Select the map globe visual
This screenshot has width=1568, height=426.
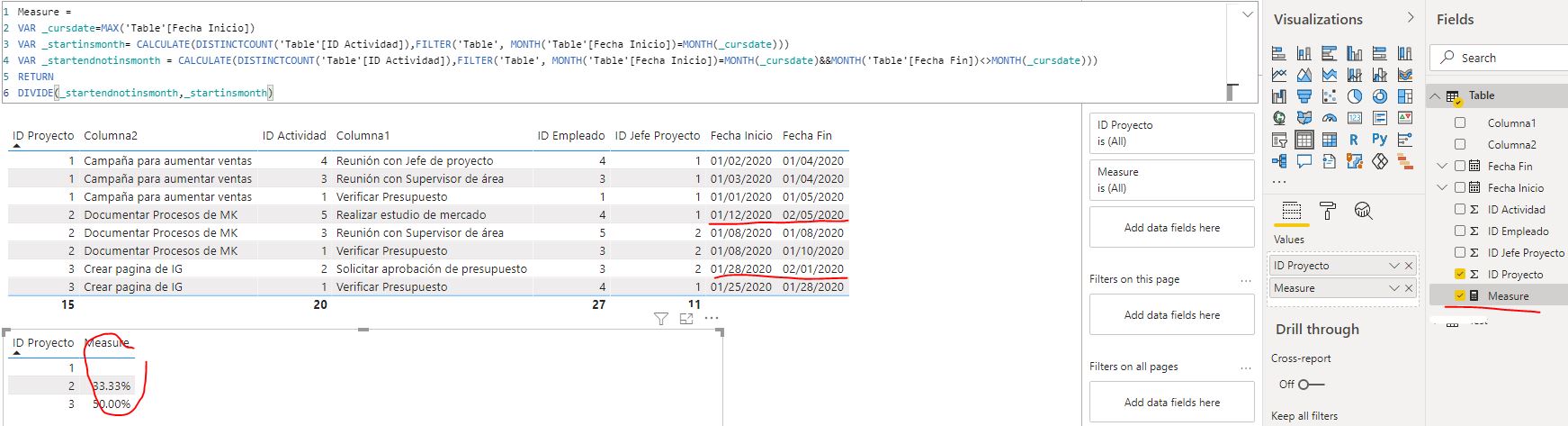pyautogui.click(x=1279, y=118)
